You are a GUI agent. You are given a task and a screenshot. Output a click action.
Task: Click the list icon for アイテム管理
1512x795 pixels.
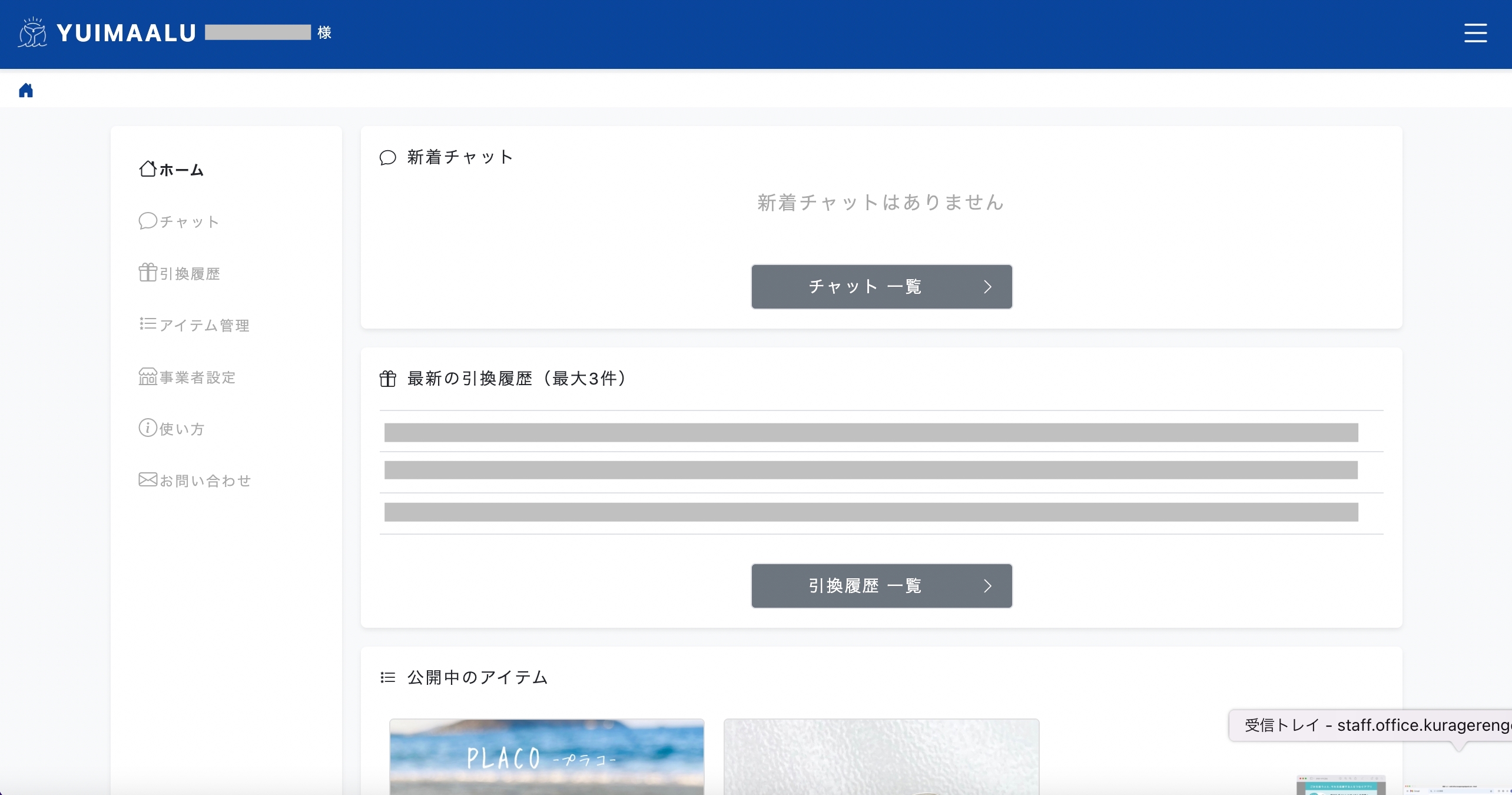point(147,324)
